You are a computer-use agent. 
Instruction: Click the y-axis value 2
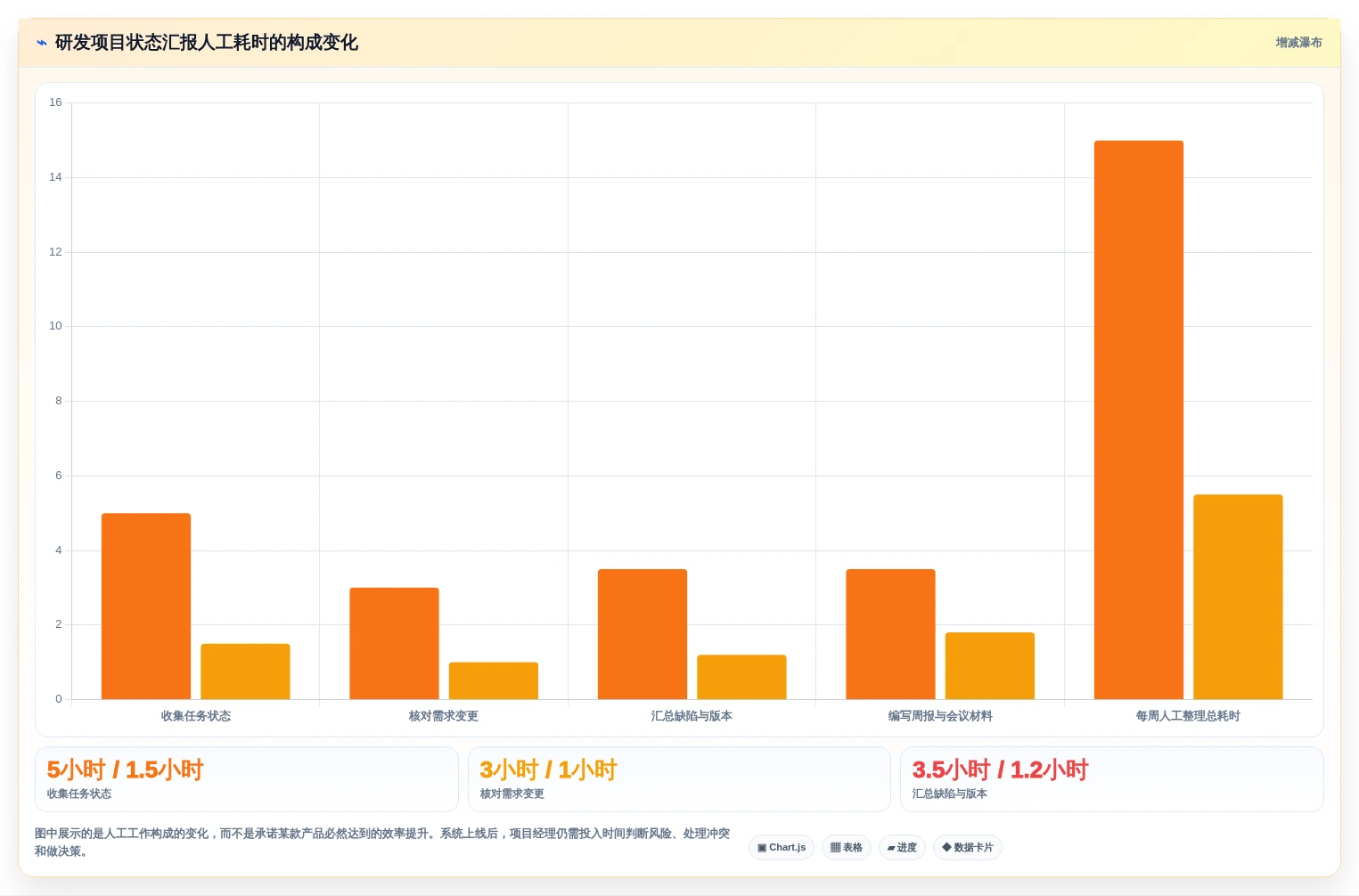point(59,624)
